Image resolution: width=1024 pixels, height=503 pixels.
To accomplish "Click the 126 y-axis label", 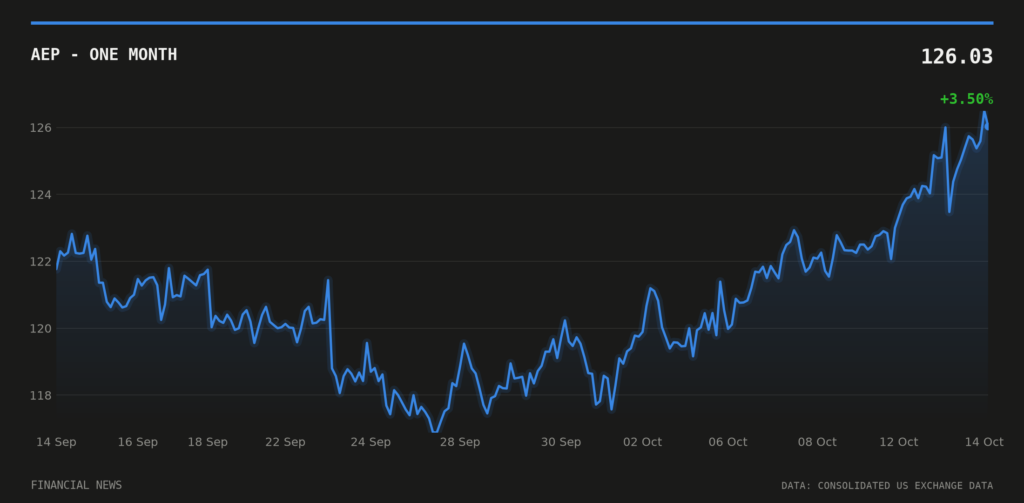I will [41, 127].
